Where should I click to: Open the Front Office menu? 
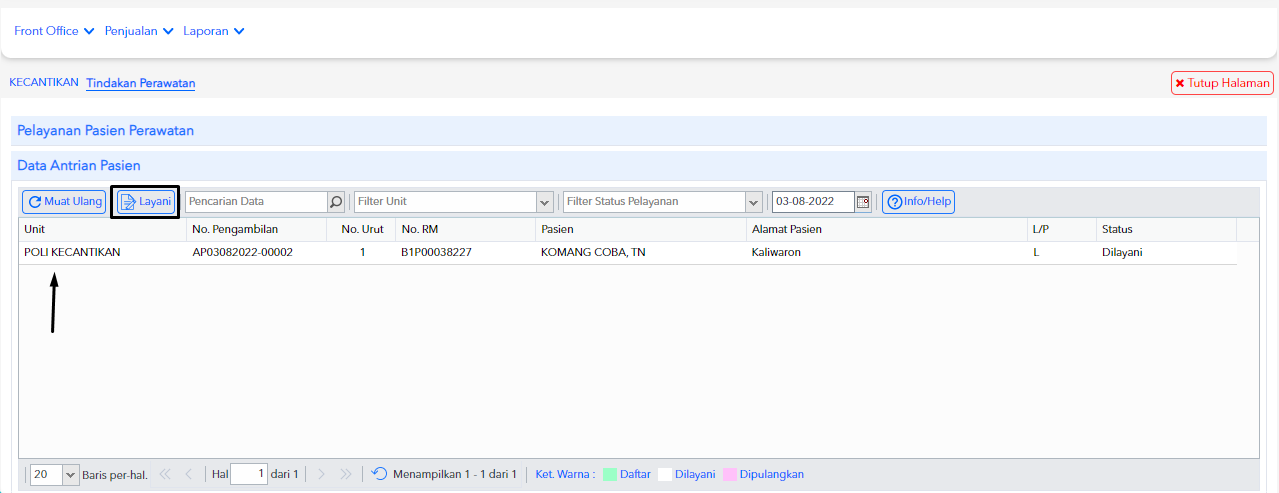click(54, 31)
